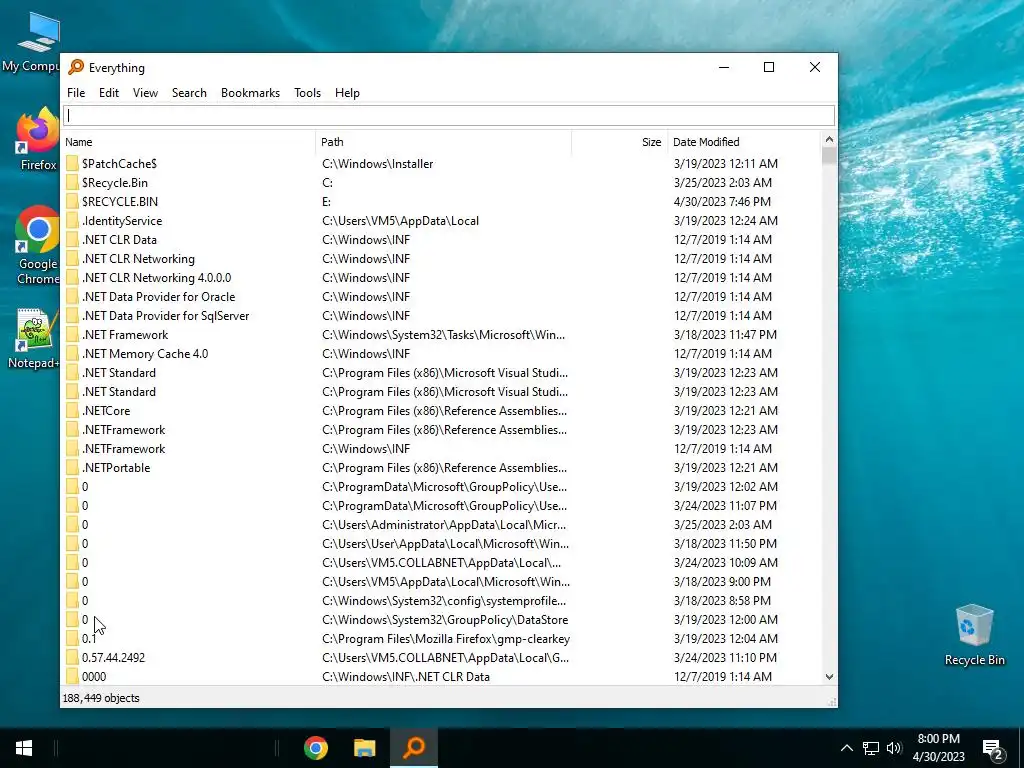Image resolution: width=1024 pixels, height=768 pixels.
Task: Select the $PatchCache$ folder icon
Action: click(72, 163)
